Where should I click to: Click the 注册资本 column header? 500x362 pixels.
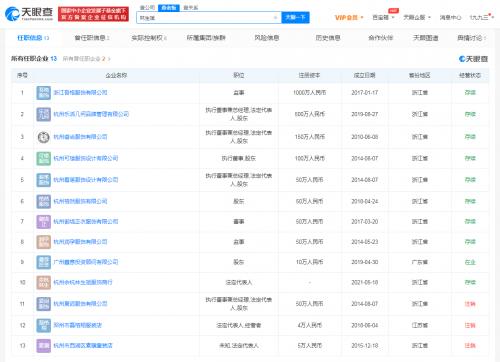[309, 76]
